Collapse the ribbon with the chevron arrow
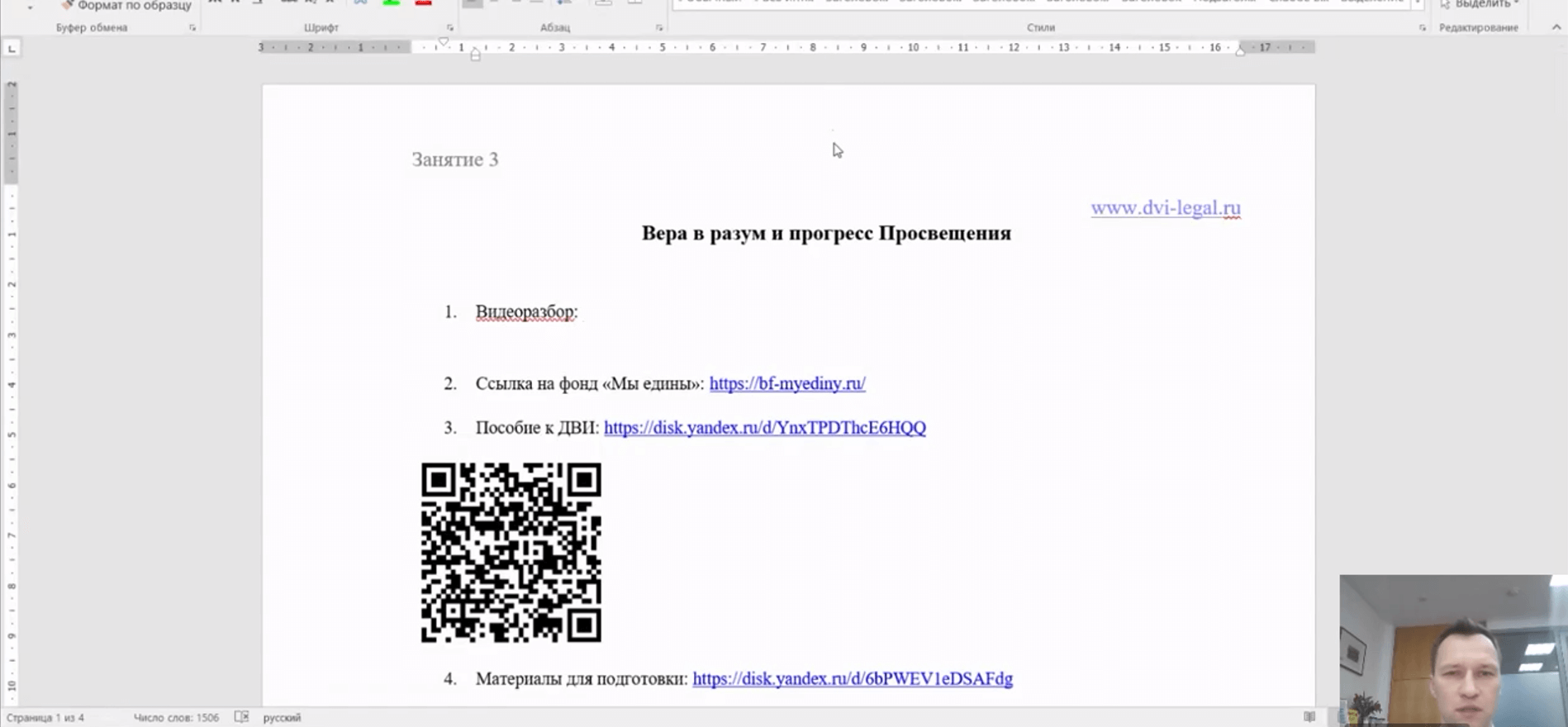Screen dimensions: 1568x727 pos(1556,27)
